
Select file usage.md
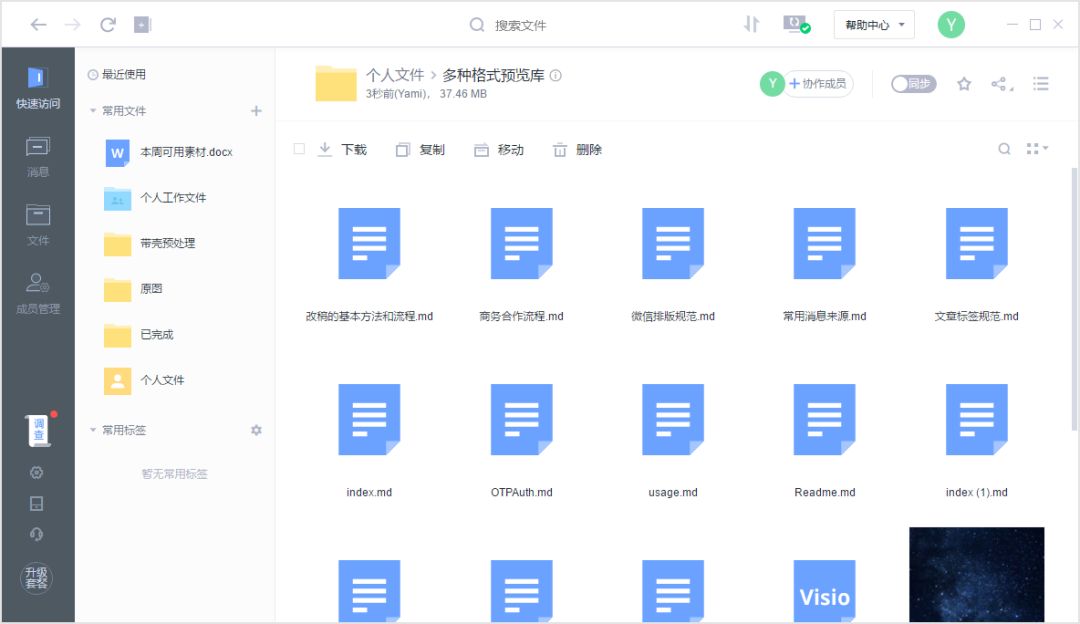coord(673,441)
